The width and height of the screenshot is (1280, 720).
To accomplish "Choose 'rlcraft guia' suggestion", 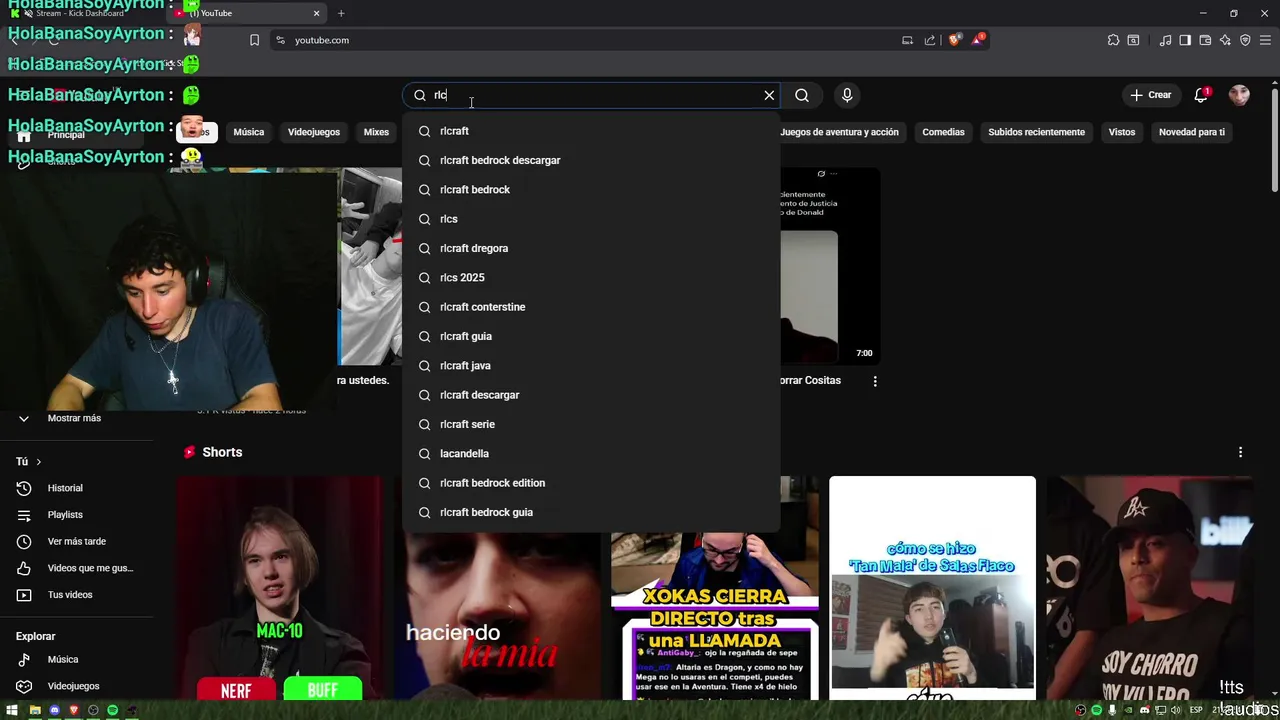I will (x=591, y=336).
